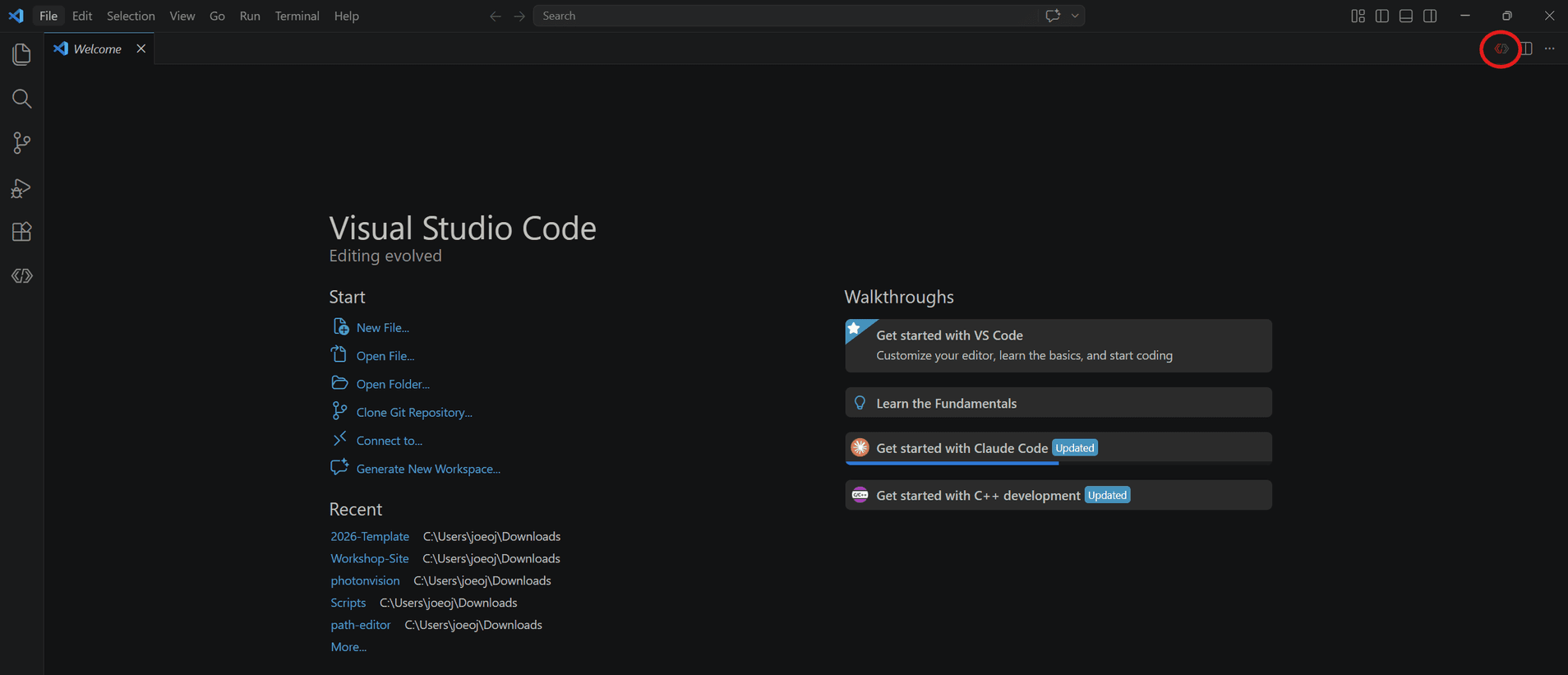Open the Edit menu
This screenshot has height=675, width=1568.
tap(82, 16)
